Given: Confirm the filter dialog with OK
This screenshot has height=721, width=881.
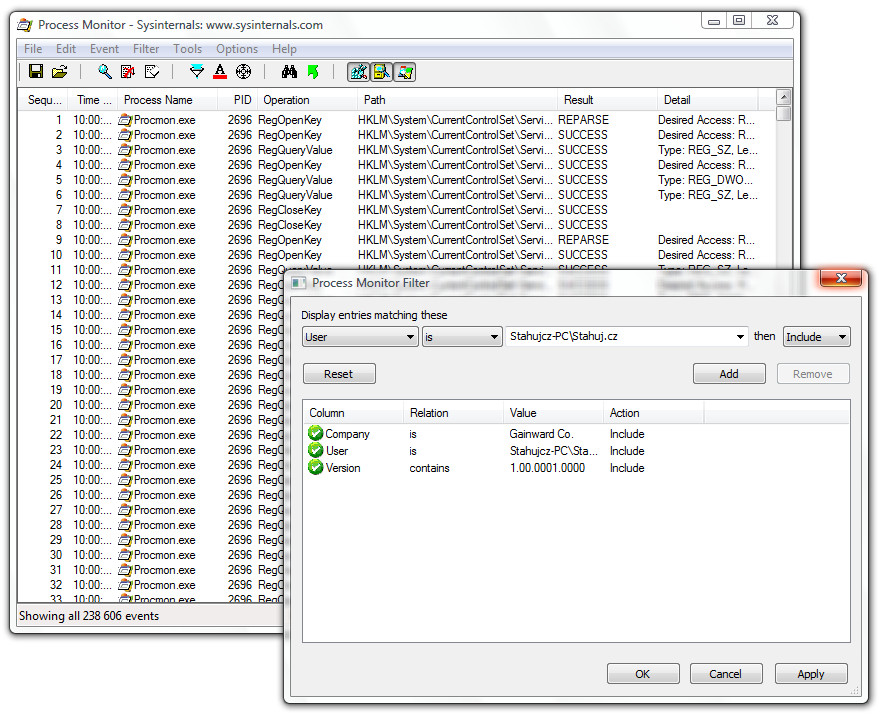Looking at the screenshot, I should click(643, 674).
